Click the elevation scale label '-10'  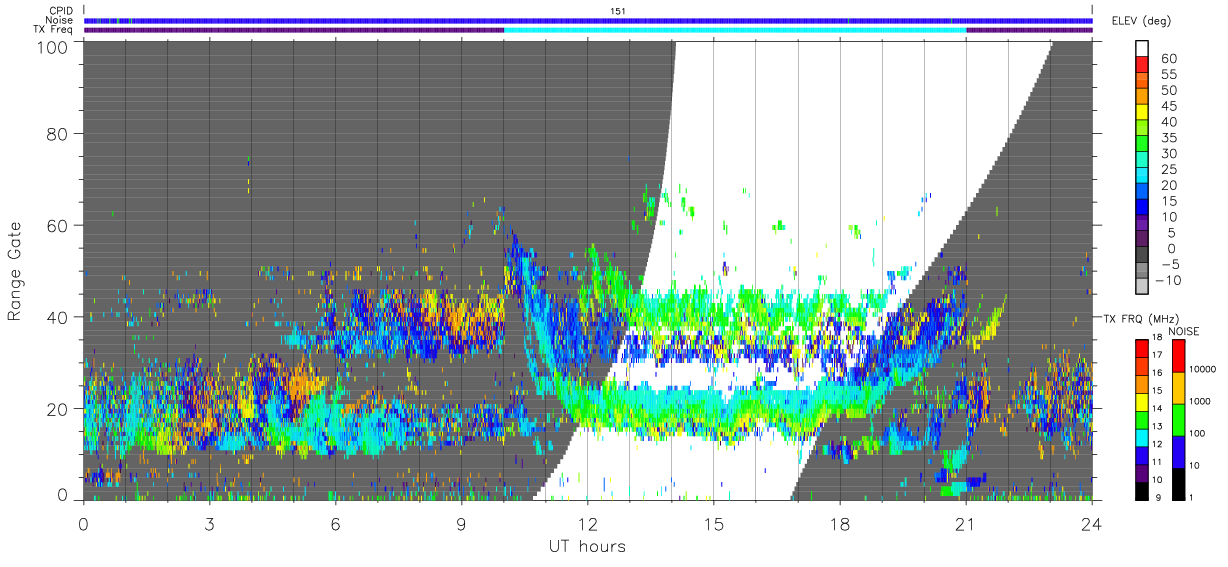tap(1168, 280)
